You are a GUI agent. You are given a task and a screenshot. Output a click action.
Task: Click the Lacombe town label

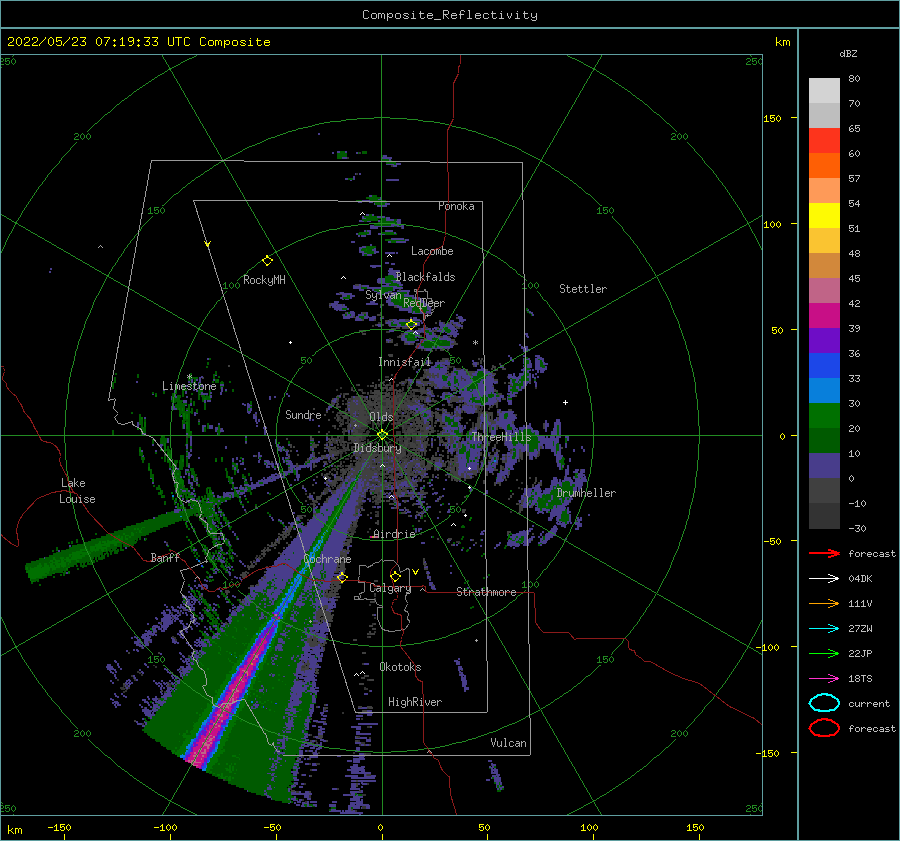(432, 251)
